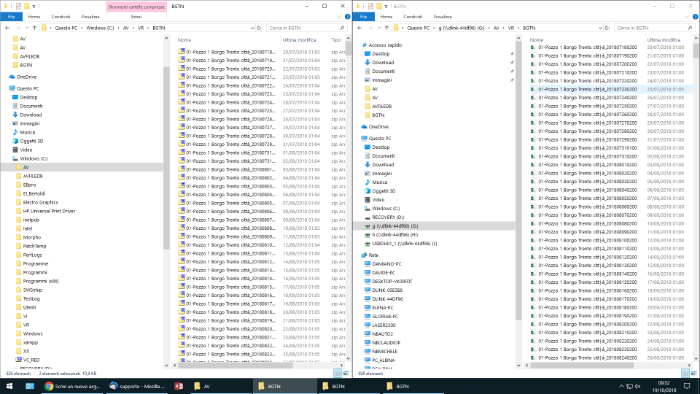700x394 pixels.
Task: Switch left window to details view icon
Action: (x=338, y=373)
